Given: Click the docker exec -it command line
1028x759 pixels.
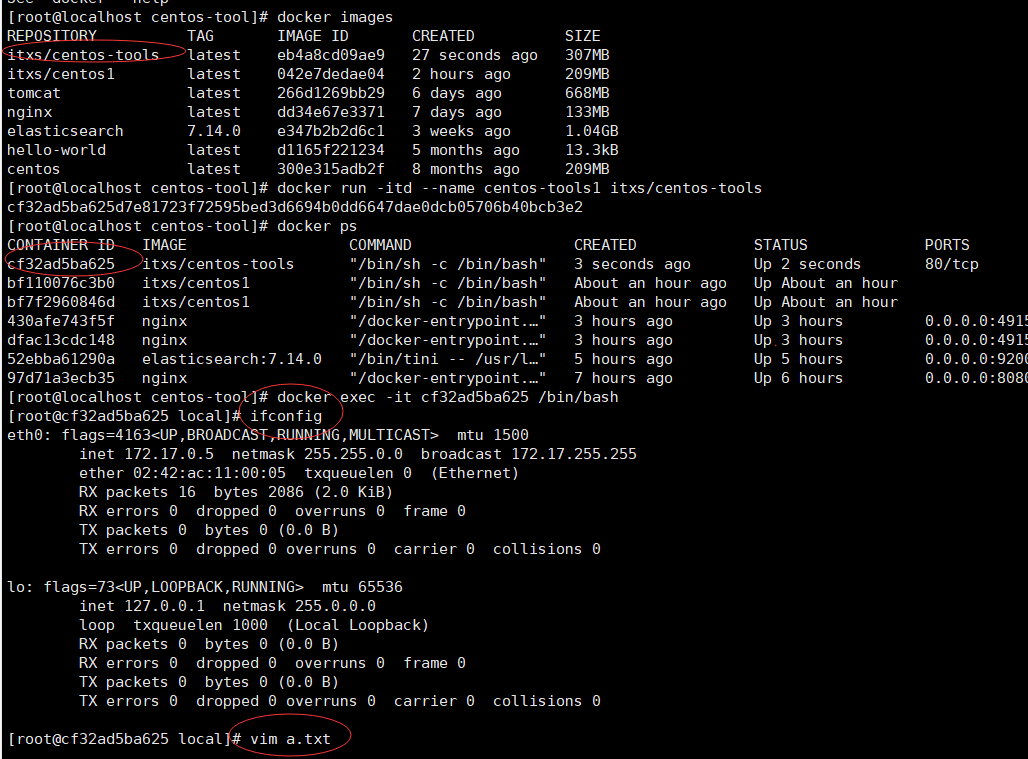Looking at the screenshot, I should [448, 397].
